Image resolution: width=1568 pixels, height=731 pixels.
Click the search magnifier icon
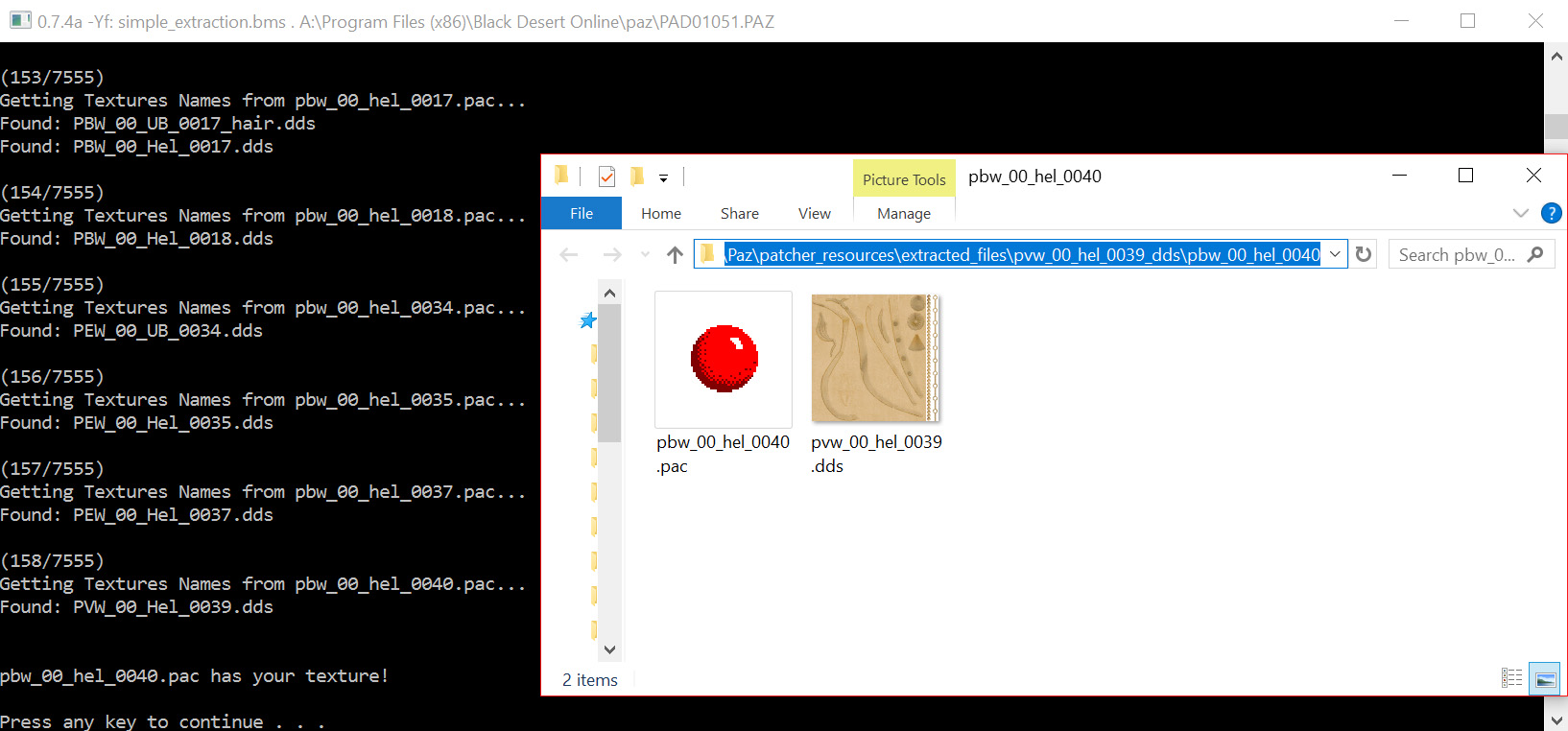[x=1535, y=254]
